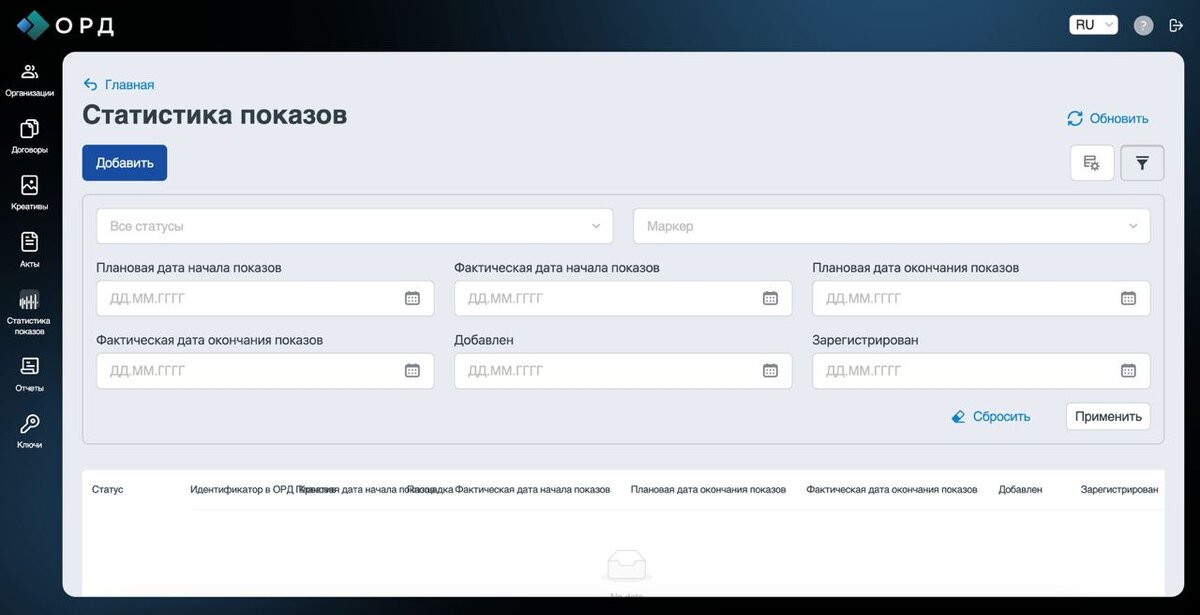
Task: Click the Добавить button
Action: (x=125, y=163)
